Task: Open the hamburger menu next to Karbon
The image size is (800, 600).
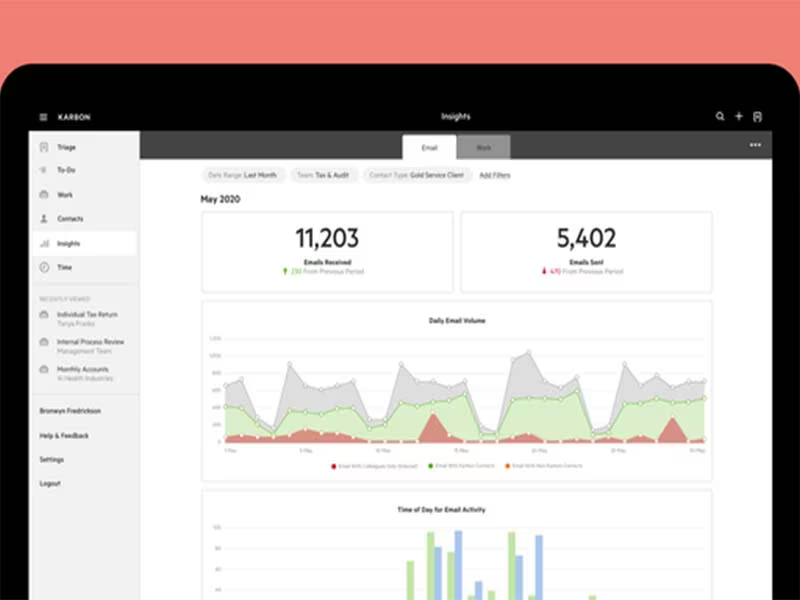Action: pos(43,117)
